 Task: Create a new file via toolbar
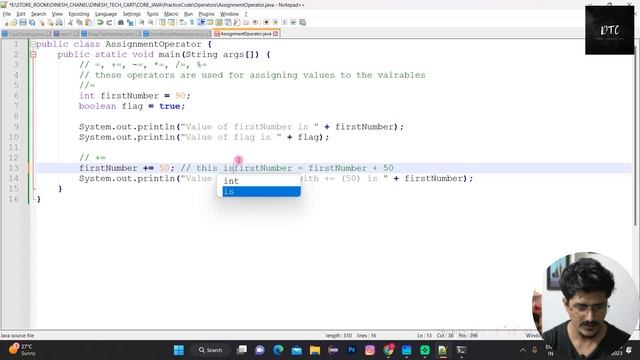(6, 22)
